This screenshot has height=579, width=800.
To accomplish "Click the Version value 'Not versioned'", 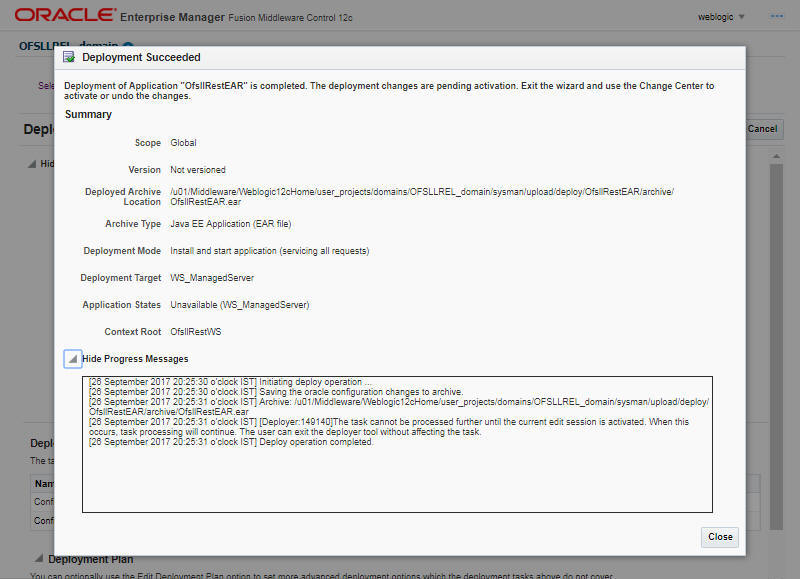I will 198,170.
